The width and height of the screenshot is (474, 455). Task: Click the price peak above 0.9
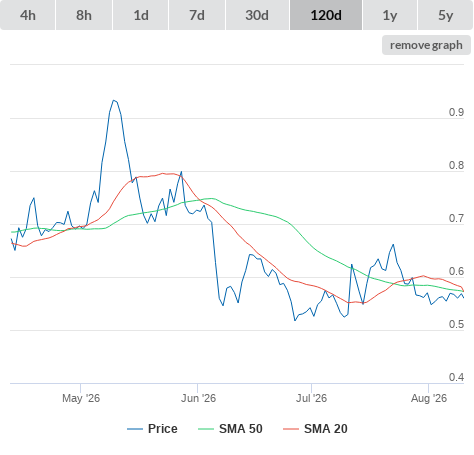114,100
